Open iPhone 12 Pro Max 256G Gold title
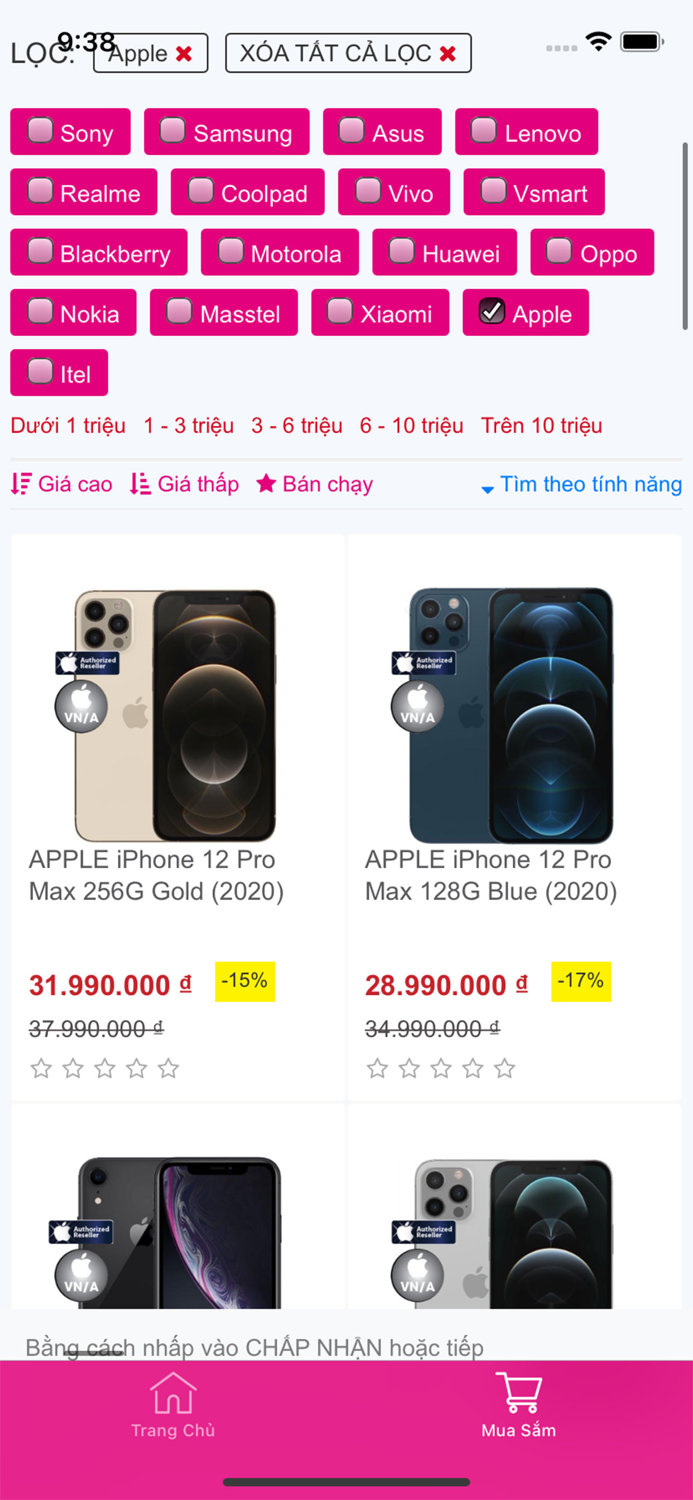Screen dimensions: 693x1500 click(x=156, y=875)
